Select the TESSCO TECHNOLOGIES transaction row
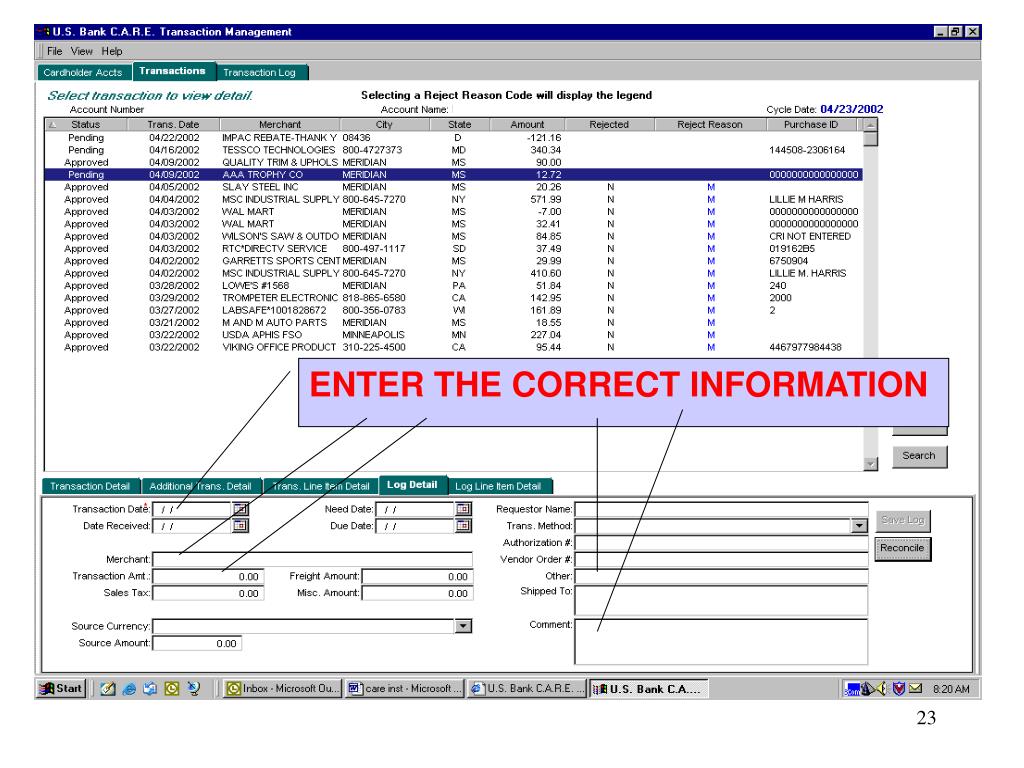1024x768 pixels. (453, 150)
